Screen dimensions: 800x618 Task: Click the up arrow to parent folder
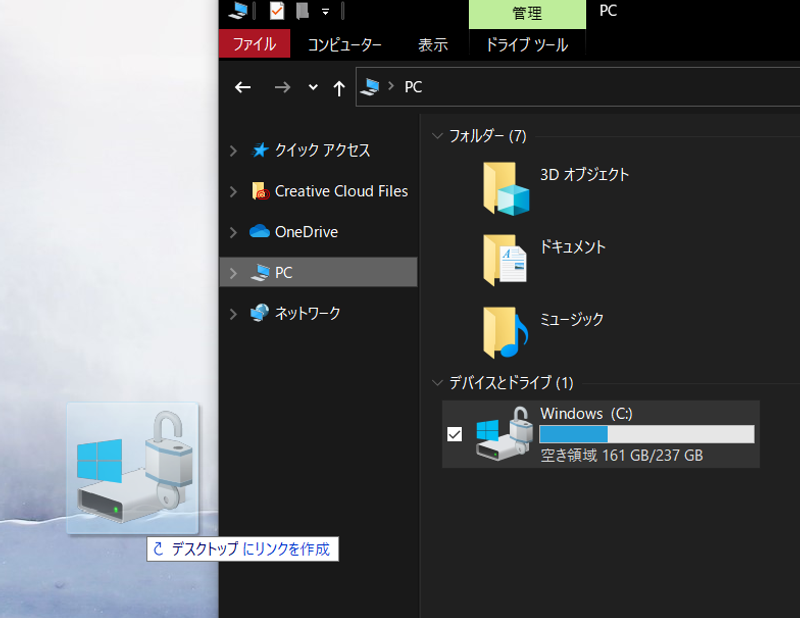(339, 88)
